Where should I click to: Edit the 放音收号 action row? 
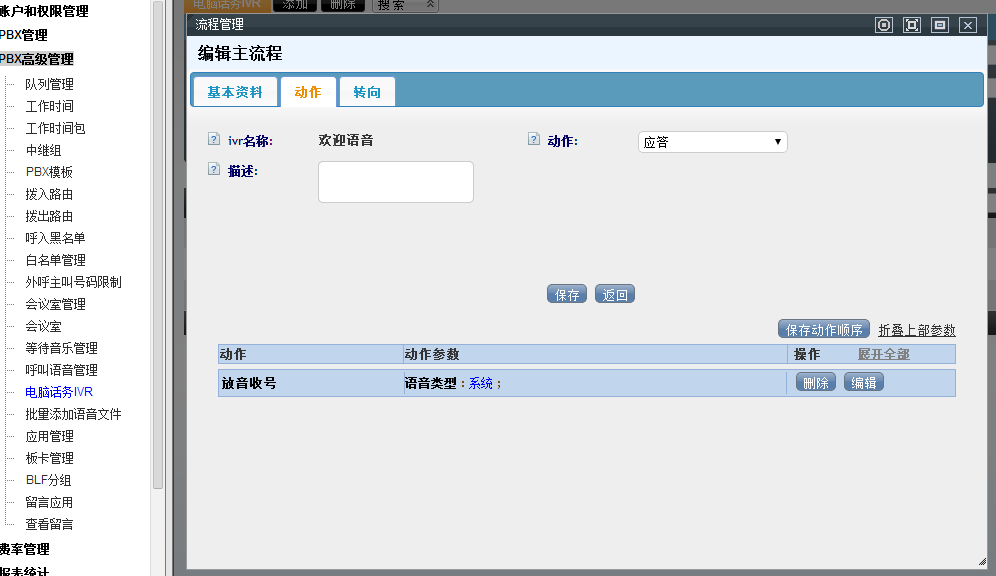tap(864, 382)
